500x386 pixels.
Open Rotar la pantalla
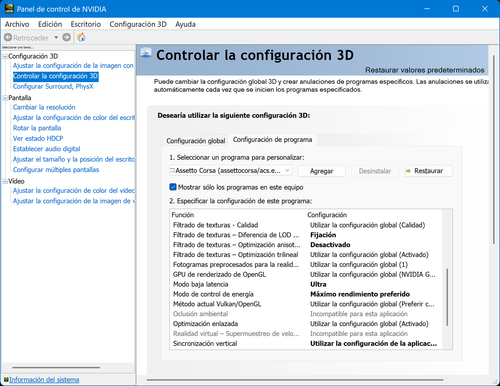(37, 128)
